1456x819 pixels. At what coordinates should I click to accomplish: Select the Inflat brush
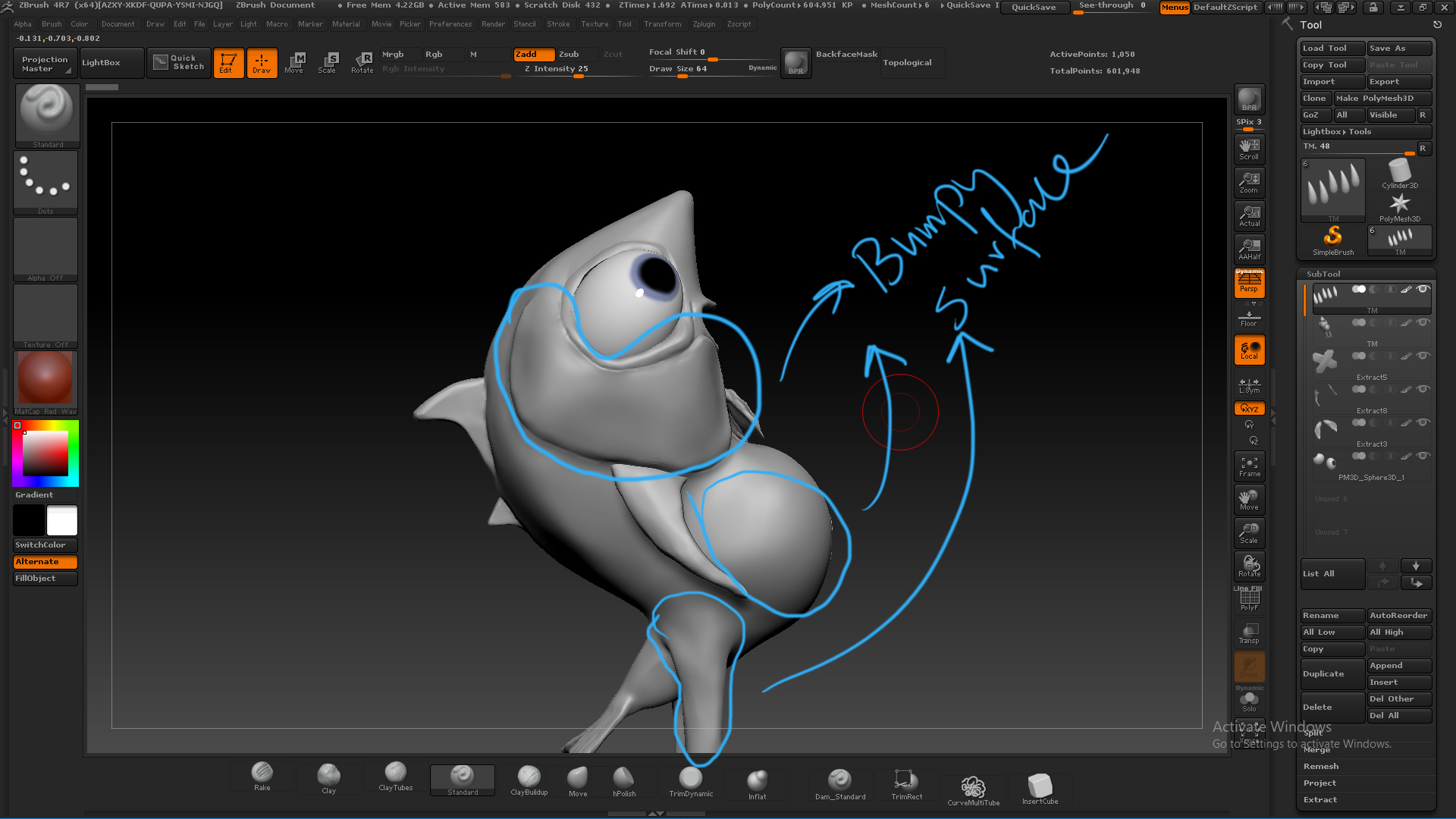(x=757, y=784)
